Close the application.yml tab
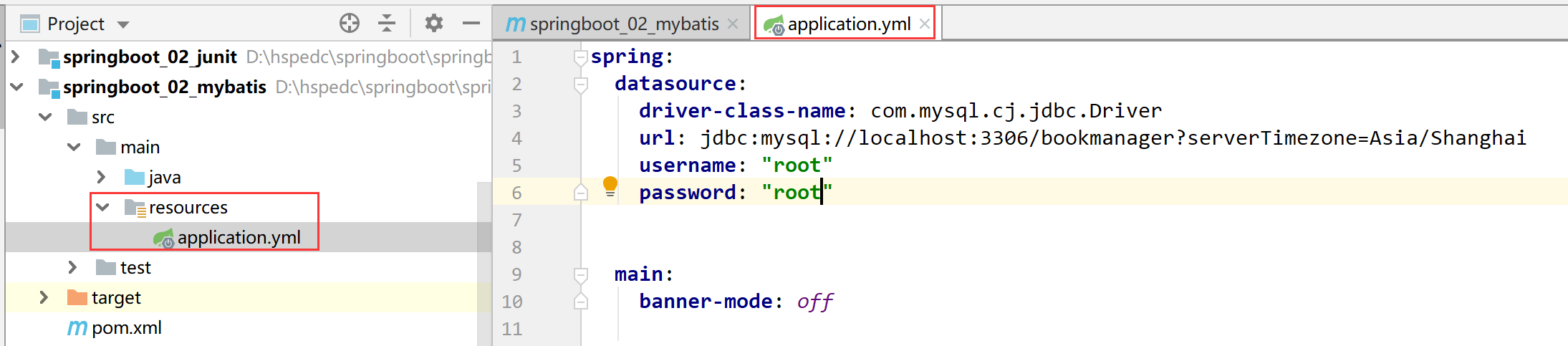This screenshot has height=346, width=1568. coord(925,24)
